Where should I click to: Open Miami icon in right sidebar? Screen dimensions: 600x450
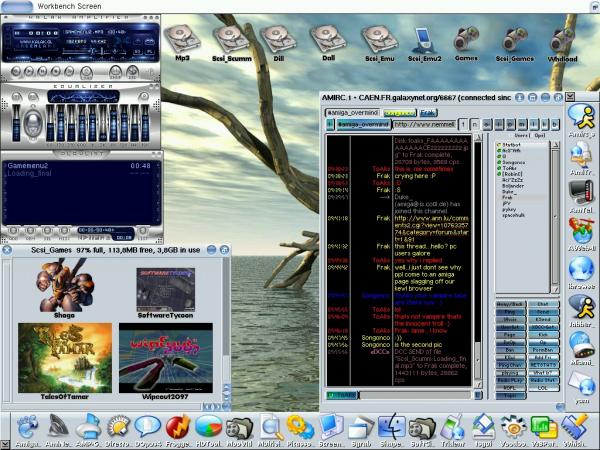pos(581,348)
